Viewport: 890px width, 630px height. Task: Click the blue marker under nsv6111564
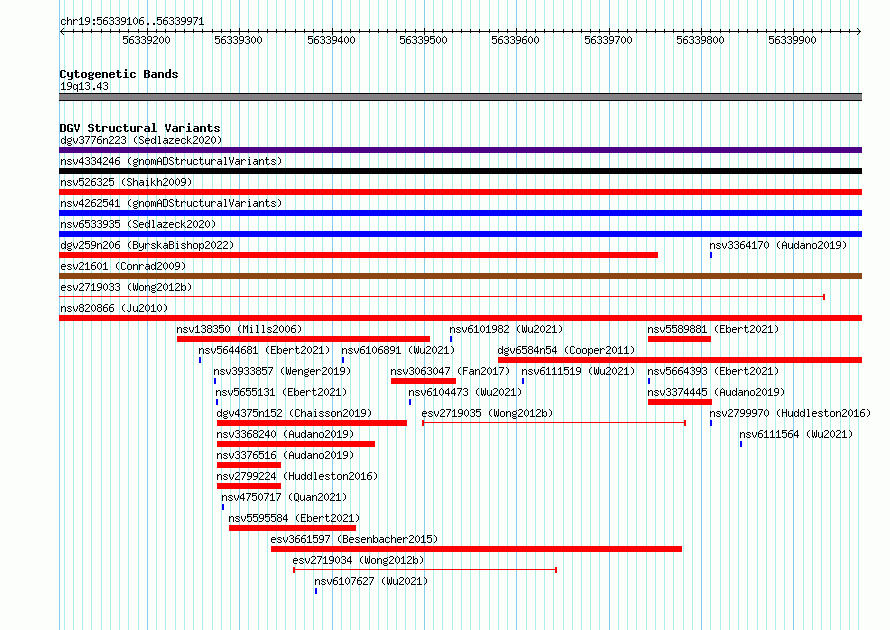[741, 444]
